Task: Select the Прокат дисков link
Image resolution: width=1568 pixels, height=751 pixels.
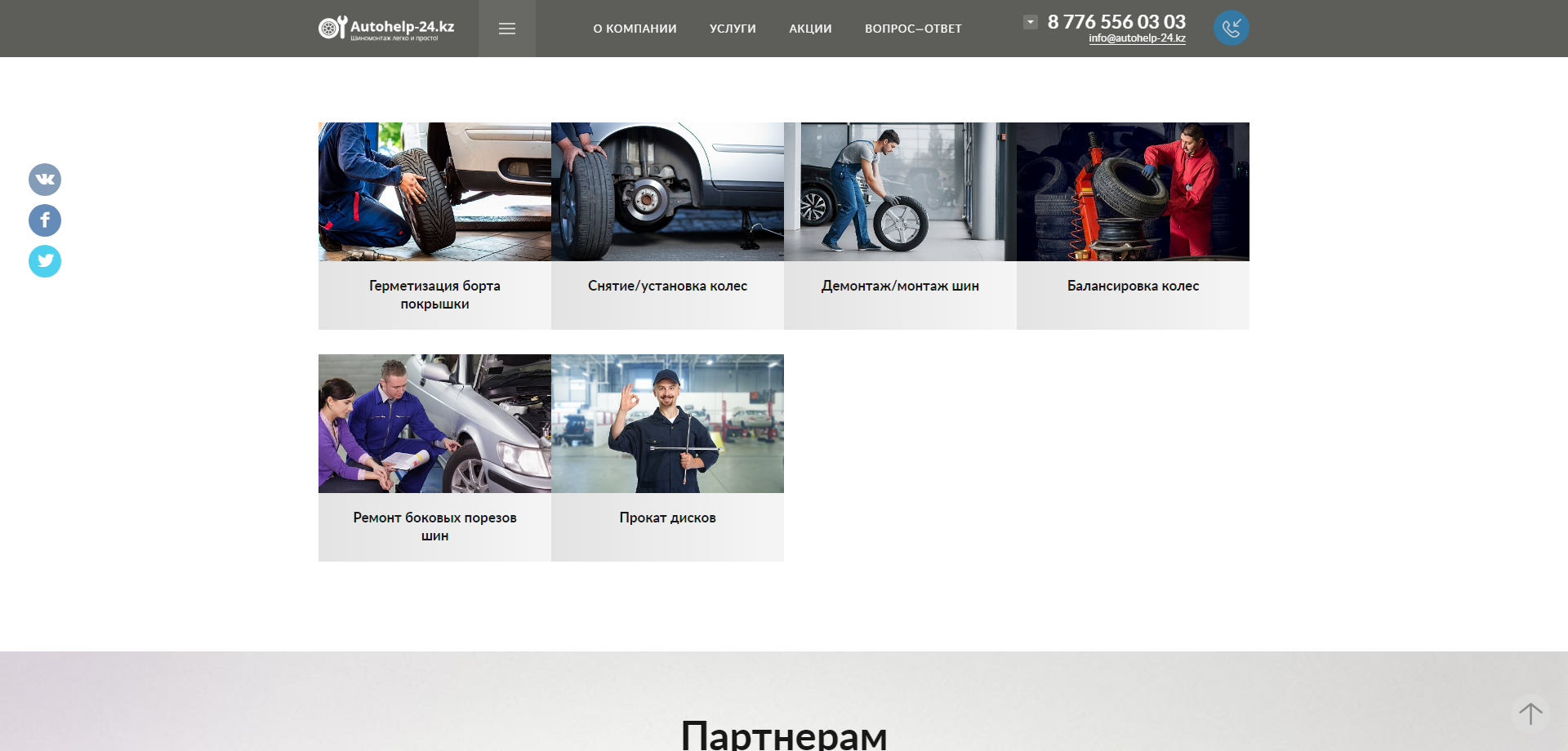Action: 667,518
